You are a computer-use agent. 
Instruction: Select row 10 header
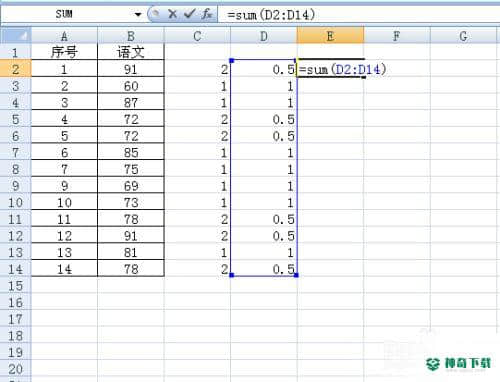click(16, 202)
